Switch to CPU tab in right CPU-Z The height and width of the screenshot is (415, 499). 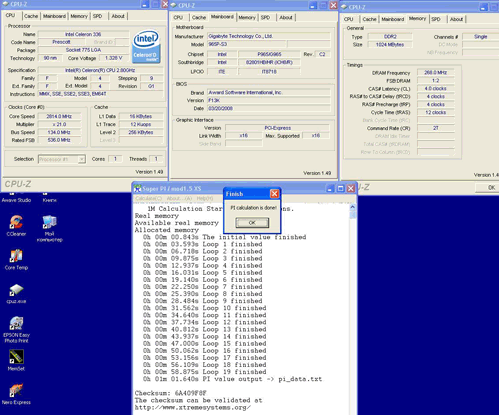(x=349, y=19)
